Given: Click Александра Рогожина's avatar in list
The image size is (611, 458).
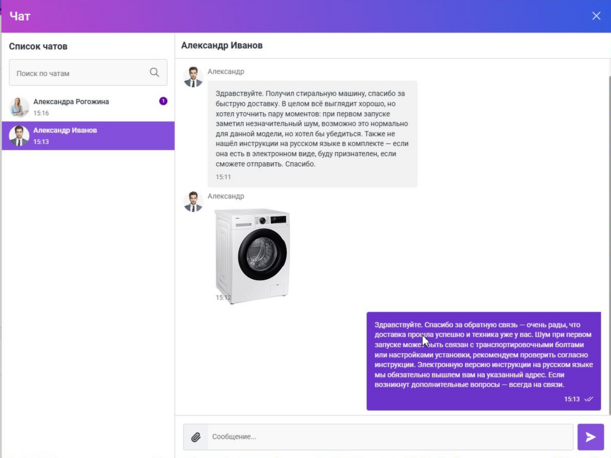Looking at the screenshot, I should pos(19,107).
